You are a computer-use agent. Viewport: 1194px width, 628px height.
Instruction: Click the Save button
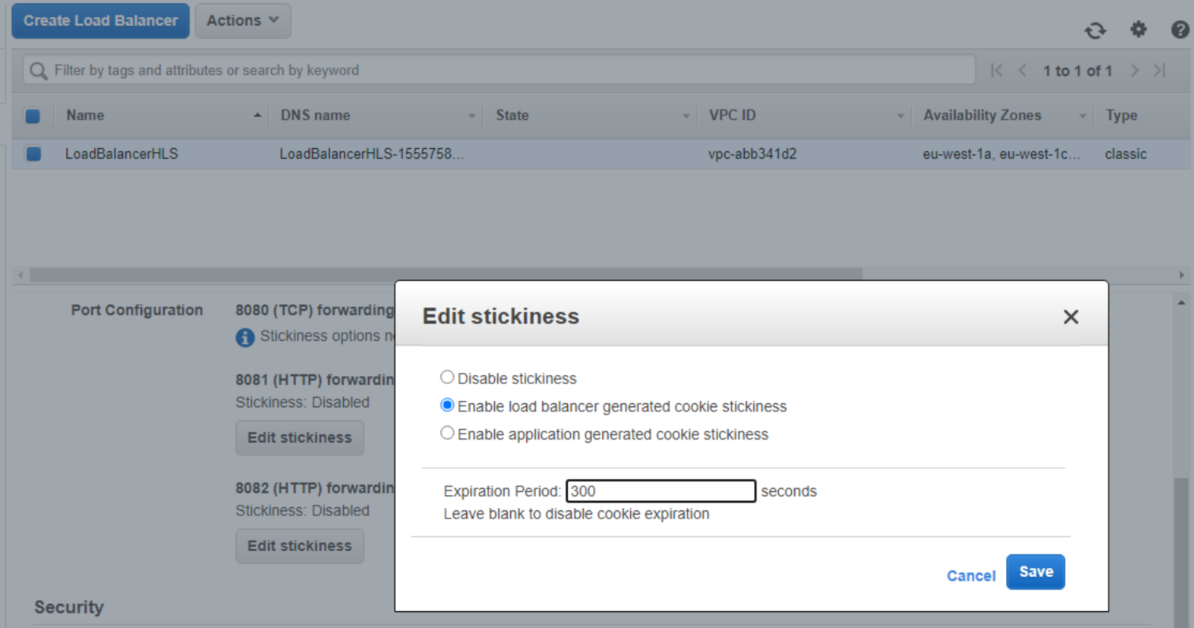(1035, 572)
